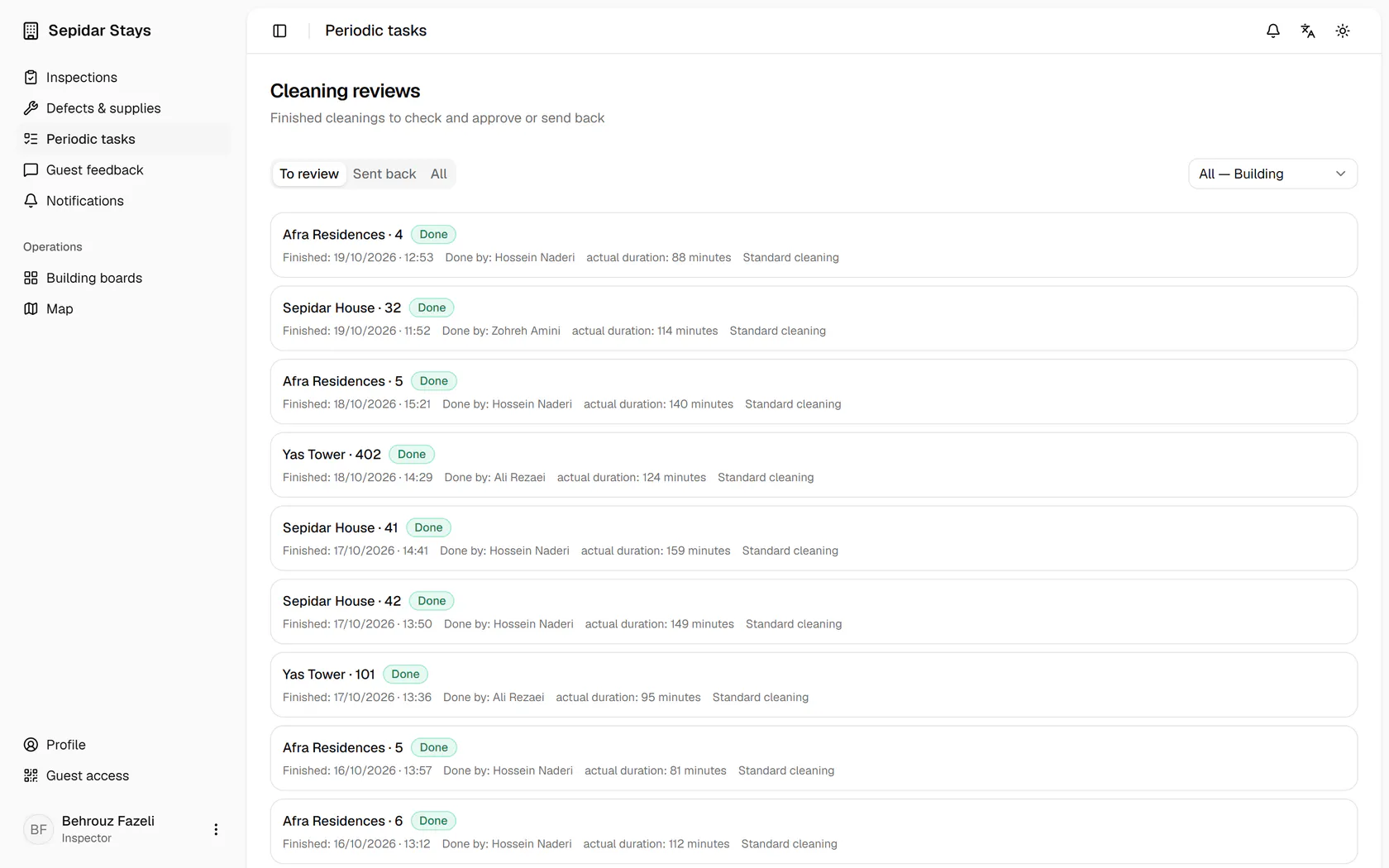1389x868 pixels.
Task: Click the language translate icon
Action: point(1308,31)
